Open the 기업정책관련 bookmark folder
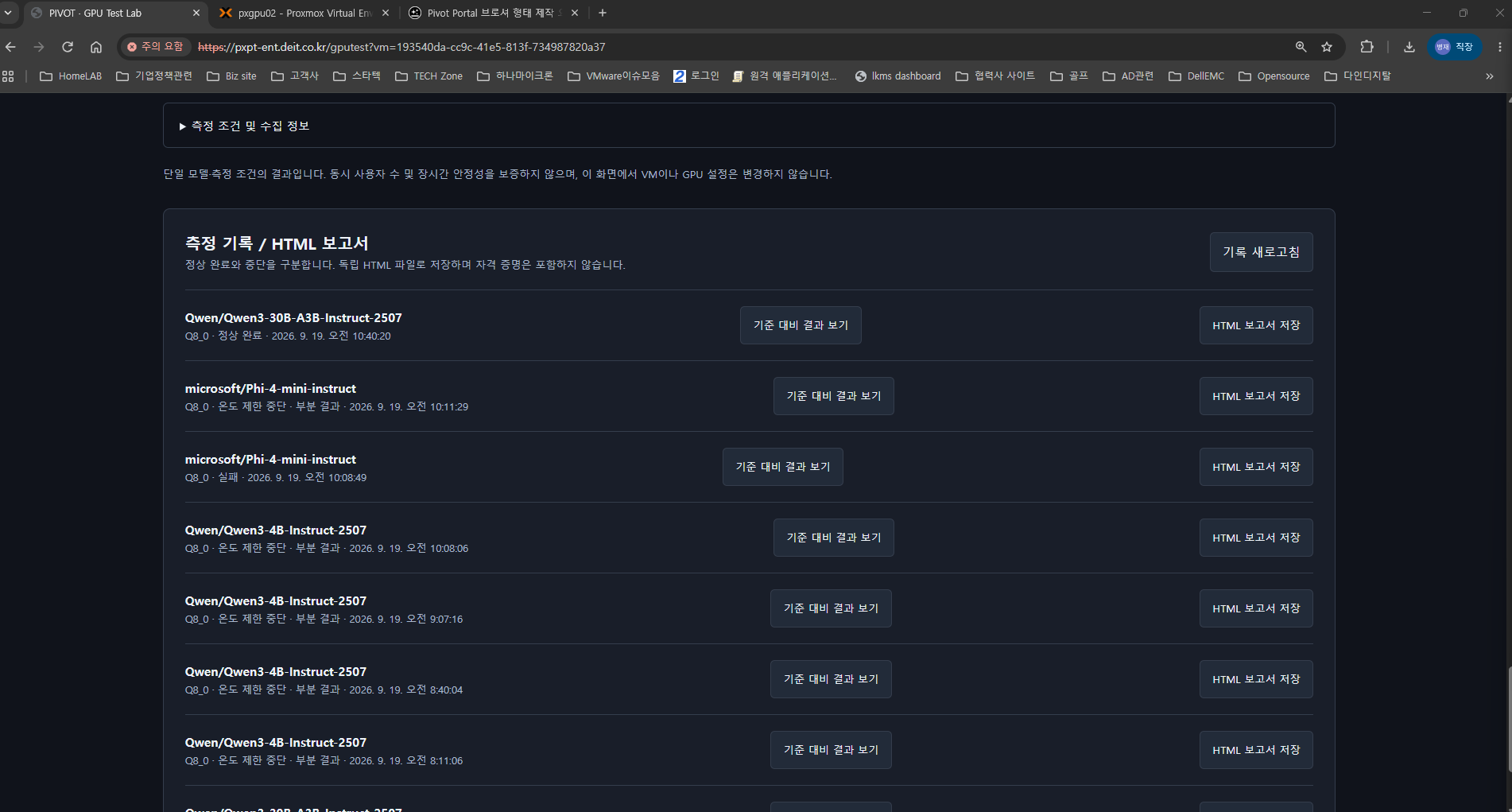Image resolution: width=1512 pixels, height=812 pixels. (154, 76)
